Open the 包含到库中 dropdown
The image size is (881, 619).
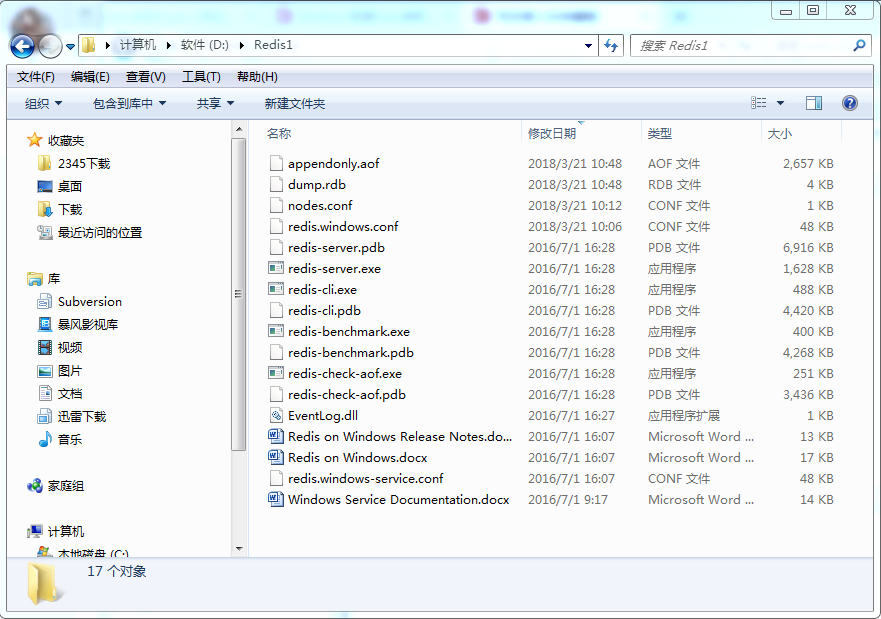pos(129,103)
